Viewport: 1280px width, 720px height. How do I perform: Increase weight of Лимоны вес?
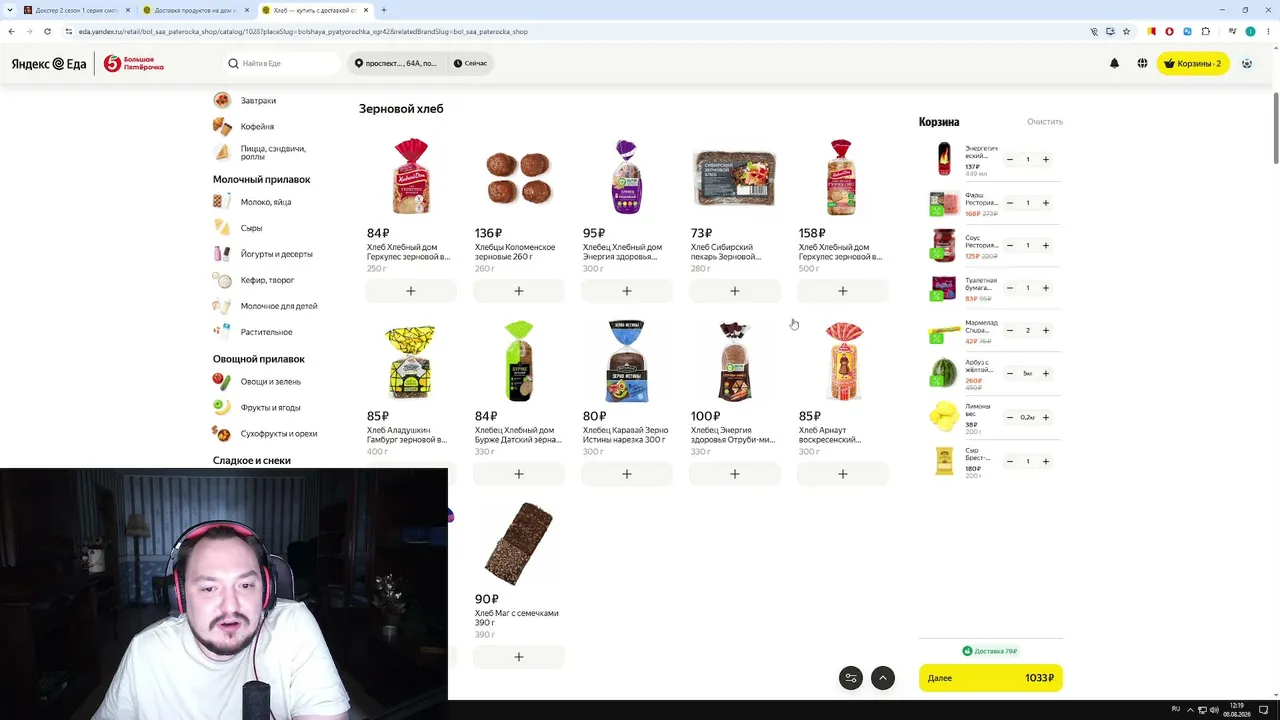(1046, 417)
